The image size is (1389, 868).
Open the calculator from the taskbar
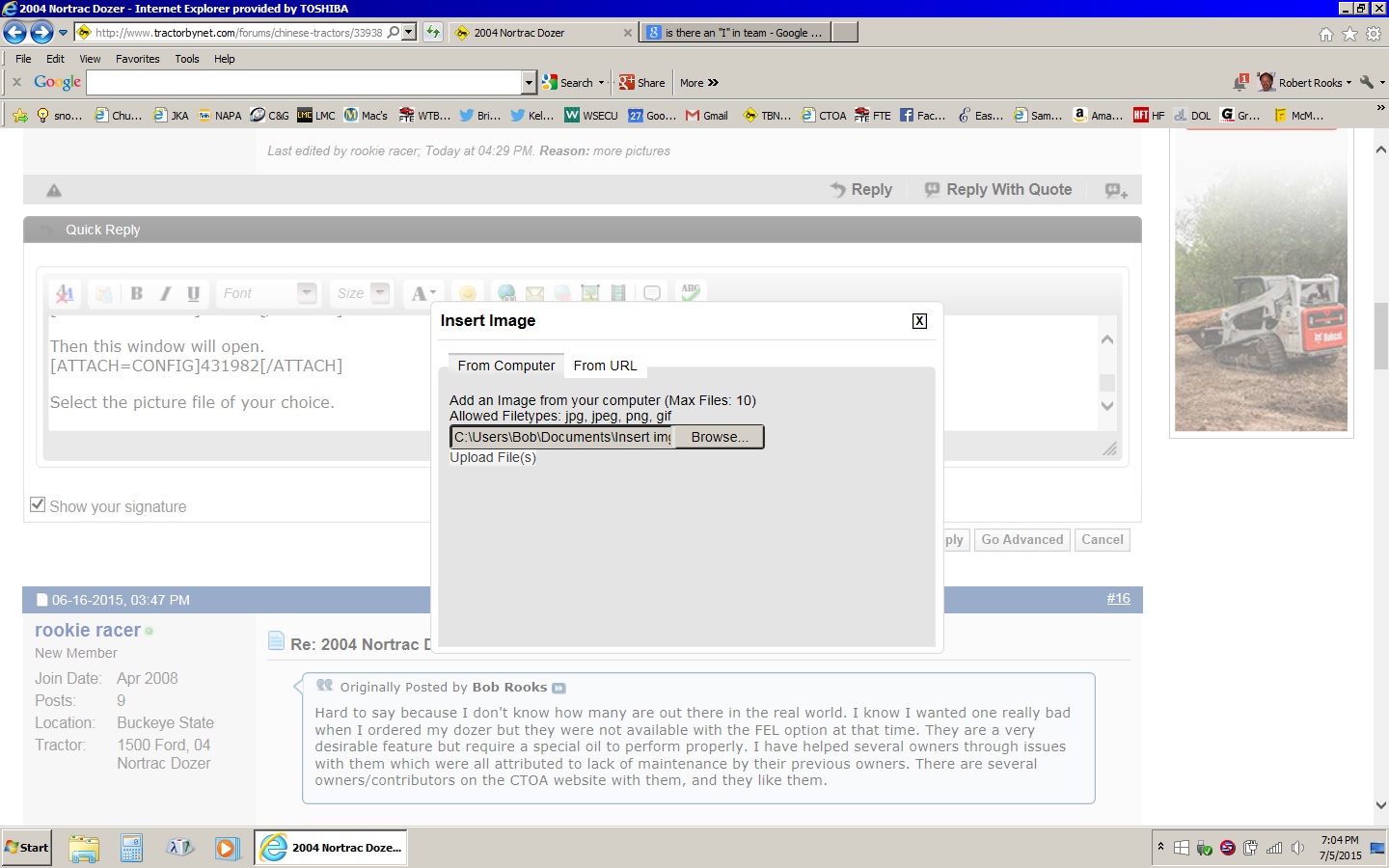click(132, 848)
